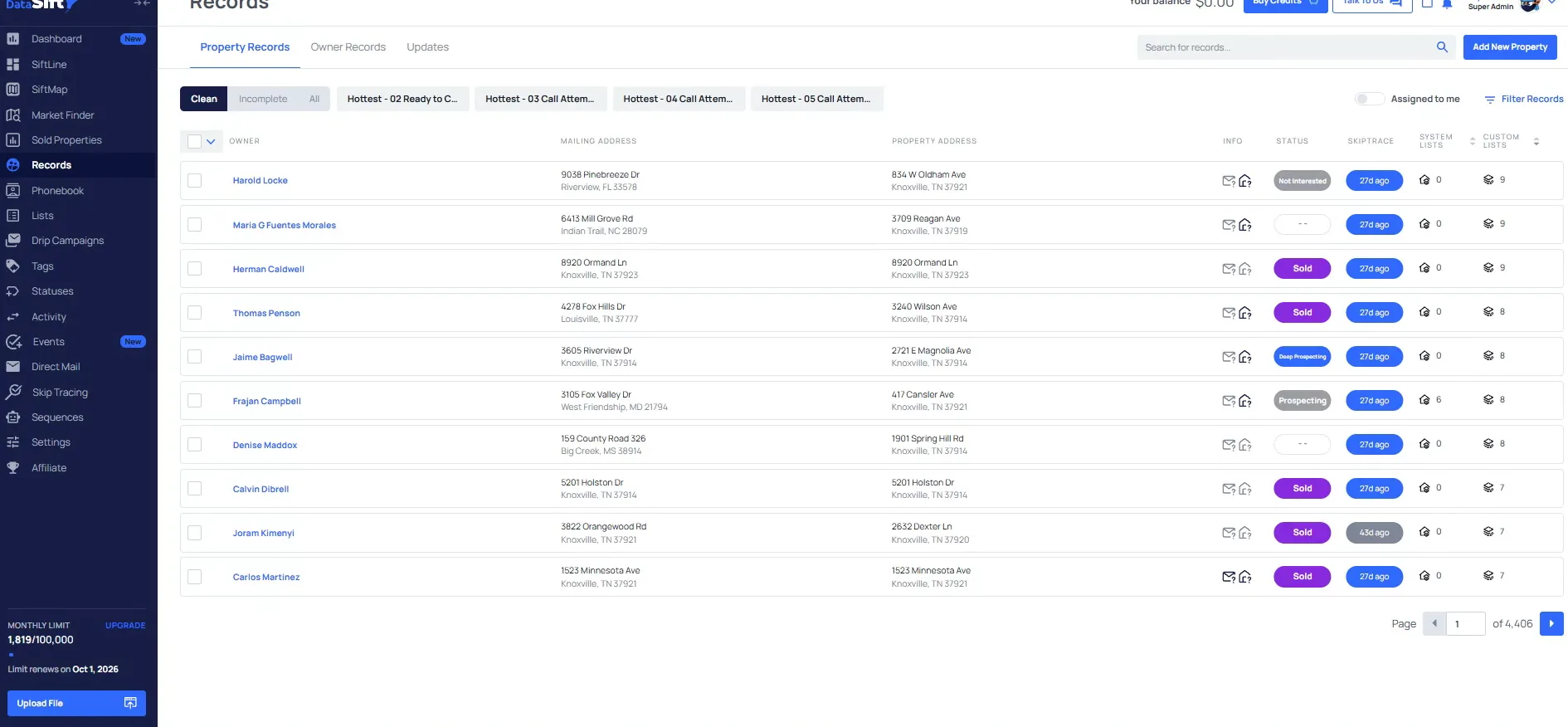The image size is (1568, 727).
Task: Click the Drip Campaigns envelope icon
Action: point(13,241)
